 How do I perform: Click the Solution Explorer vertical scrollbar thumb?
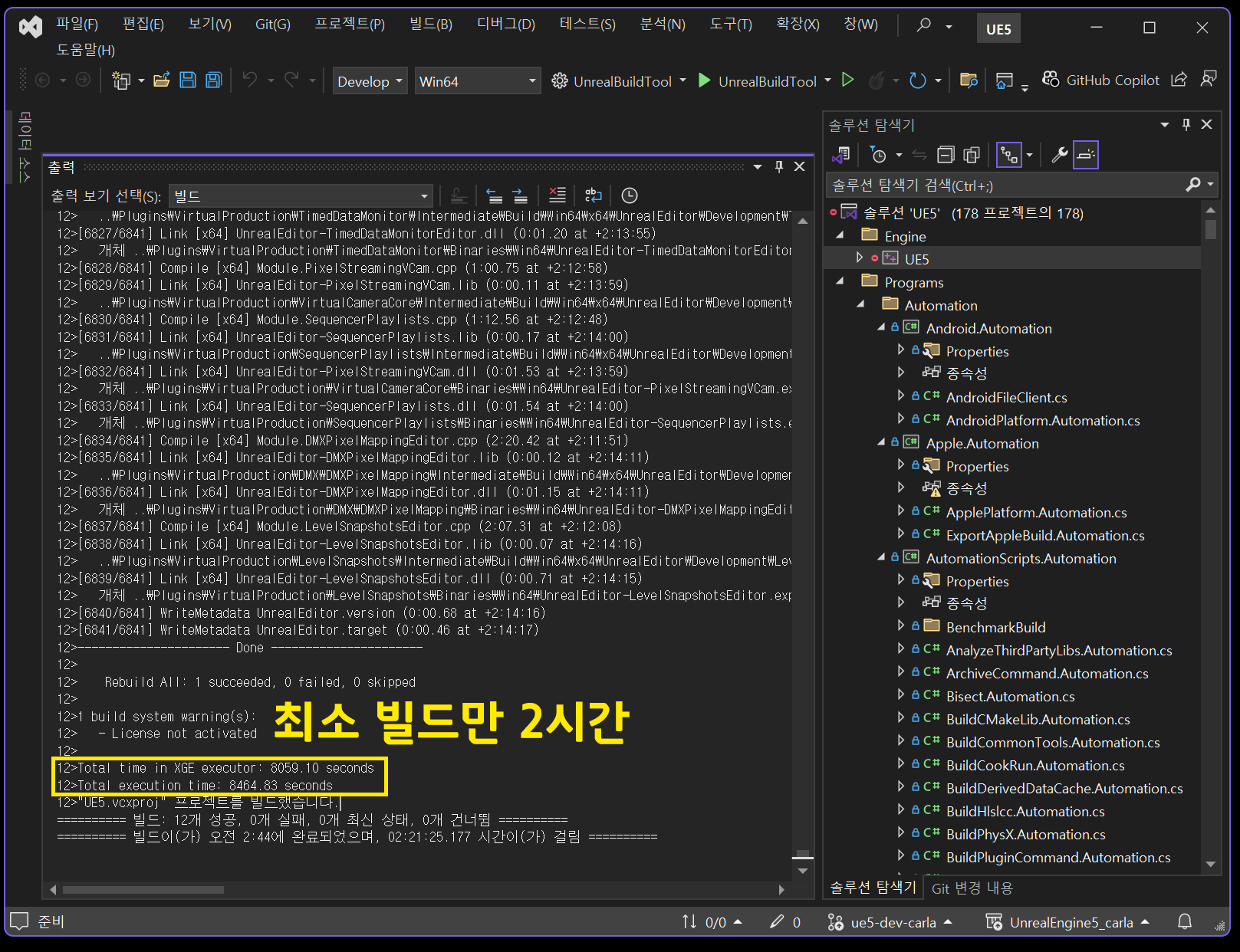point(1210,229)
